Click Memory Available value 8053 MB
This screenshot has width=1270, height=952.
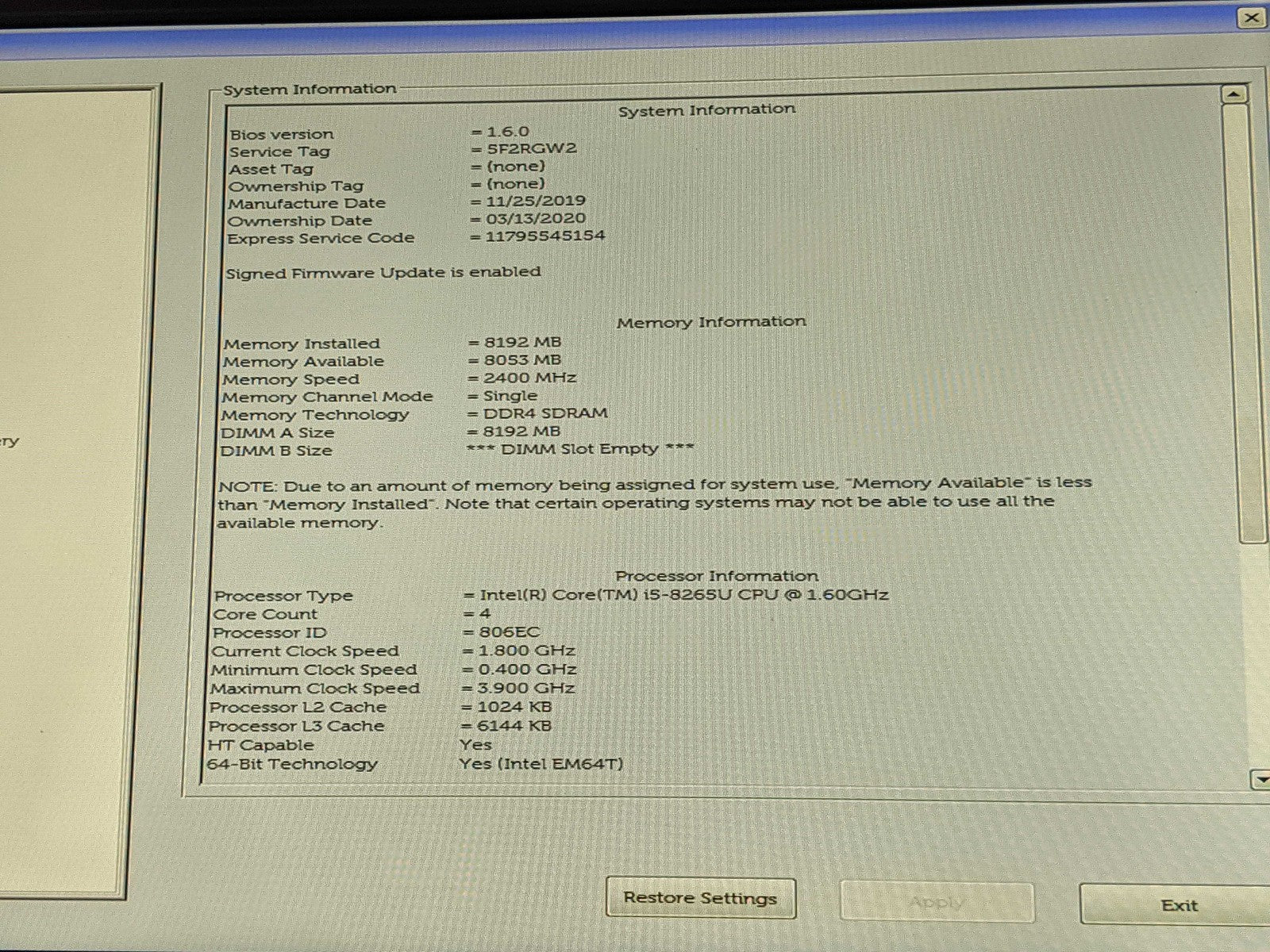[522, 359]
